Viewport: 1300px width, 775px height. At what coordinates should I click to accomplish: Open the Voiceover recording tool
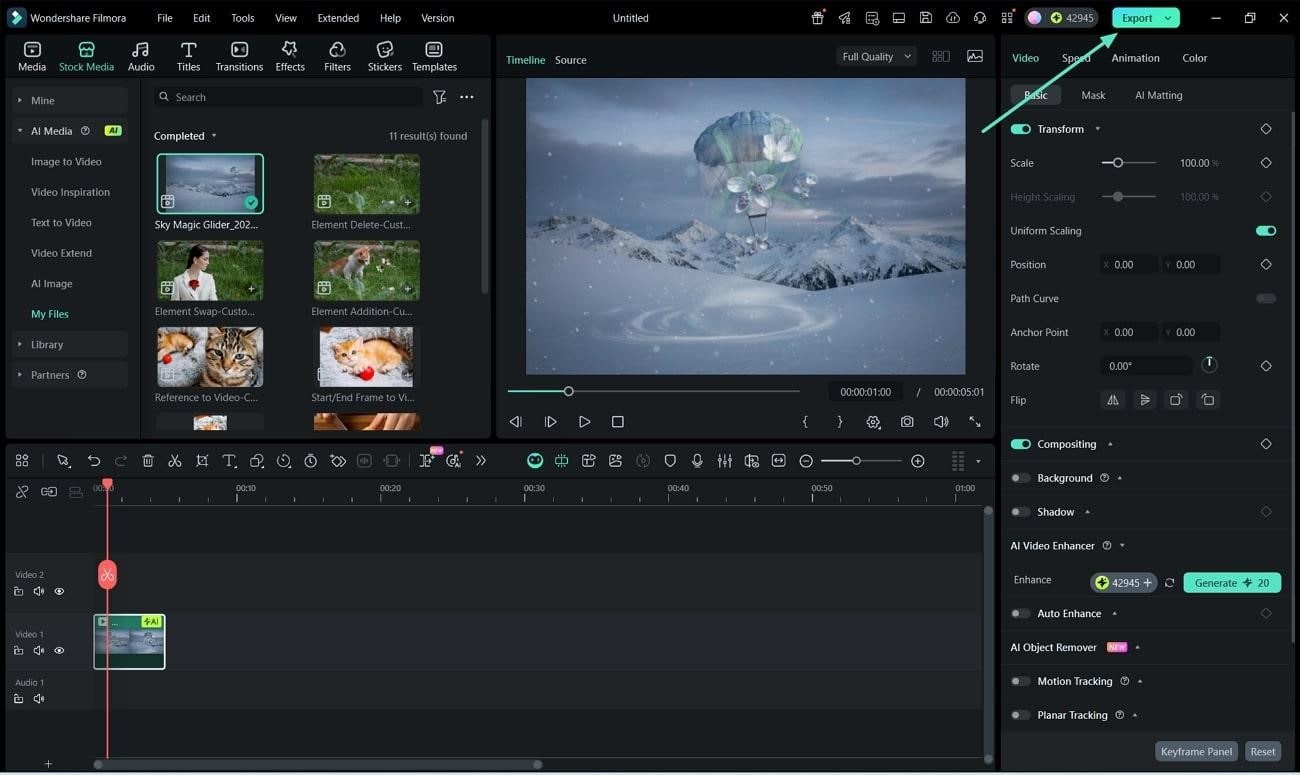point(697,460)
